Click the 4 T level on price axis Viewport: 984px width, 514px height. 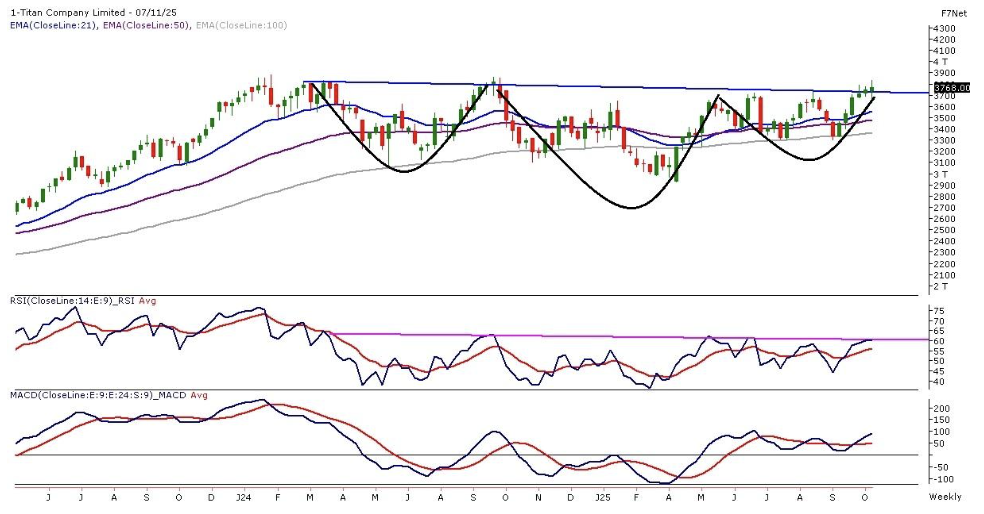(x=942, y=62)
